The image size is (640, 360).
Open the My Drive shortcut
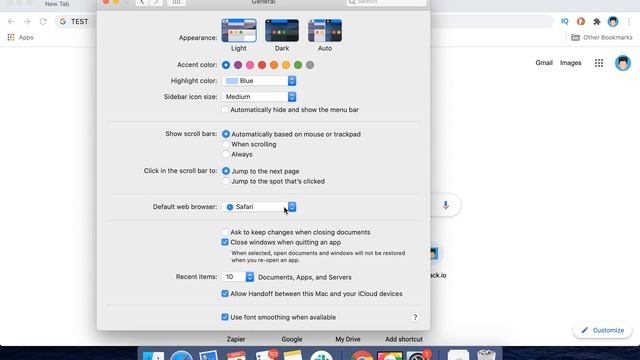pyautogui.click(x=348, y=339)
